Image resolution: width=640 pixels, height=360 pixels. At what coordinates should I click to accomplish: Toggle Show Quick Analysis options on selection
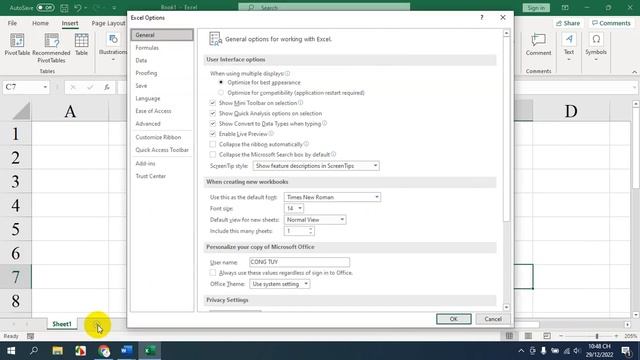pyautogui.click(x=213, y=113)
